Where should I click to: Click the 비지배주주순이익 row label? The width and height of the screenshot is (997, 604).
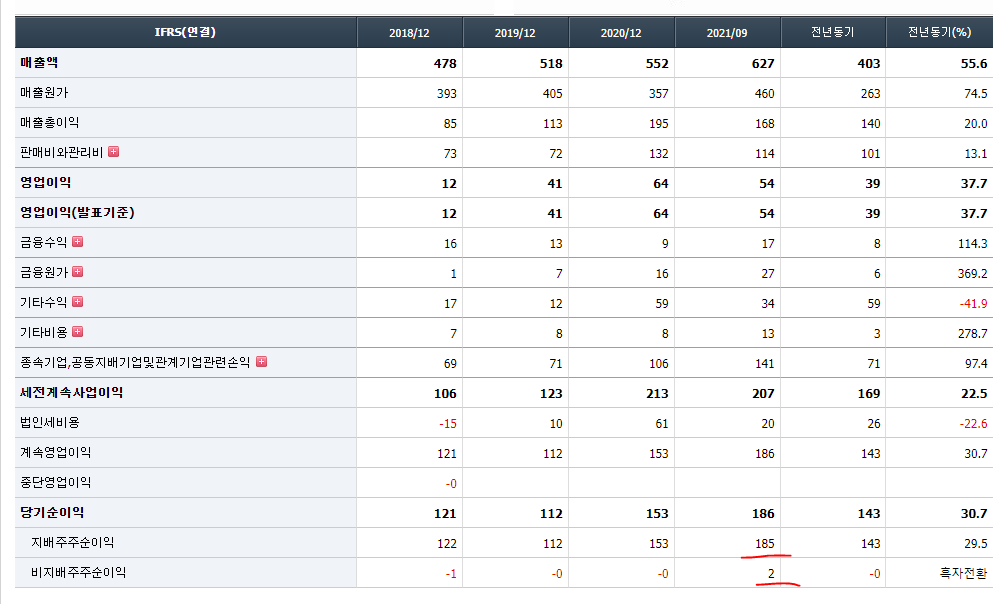(x=78, y=572)
